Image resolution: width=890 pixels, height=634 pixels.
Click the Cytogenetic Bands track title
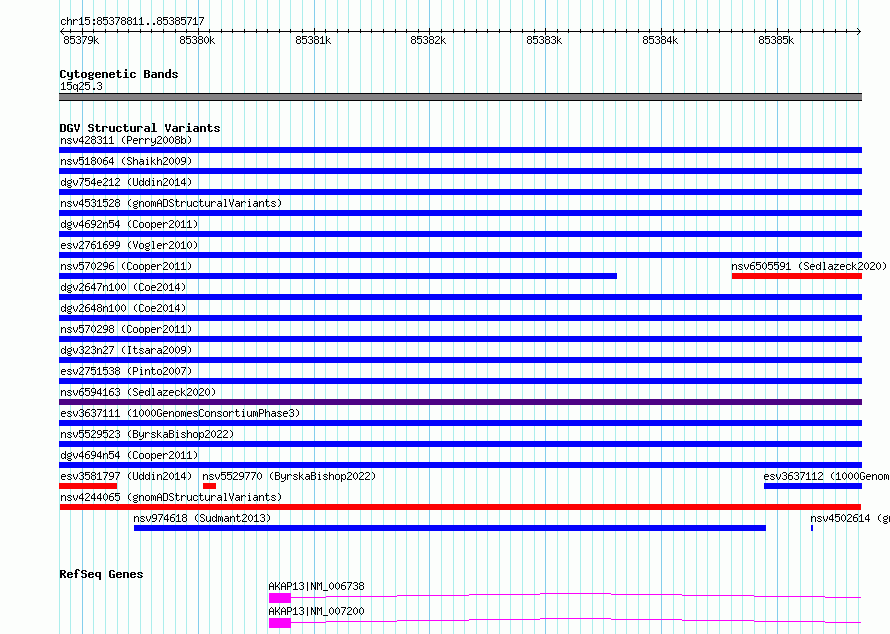point(119,74)
